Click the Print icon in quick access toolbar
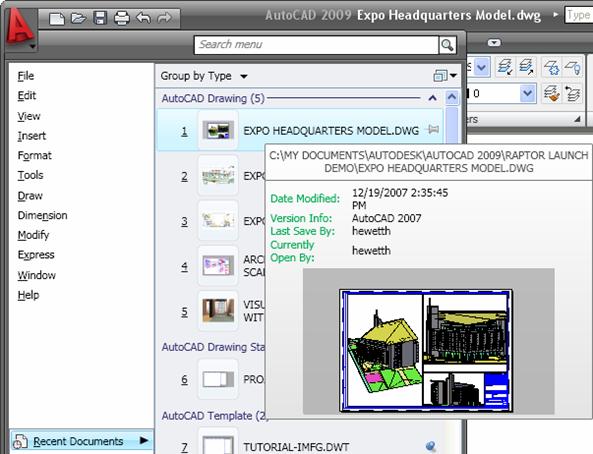Viewport: 593px width, 454px height. click(x=122, y=18)
